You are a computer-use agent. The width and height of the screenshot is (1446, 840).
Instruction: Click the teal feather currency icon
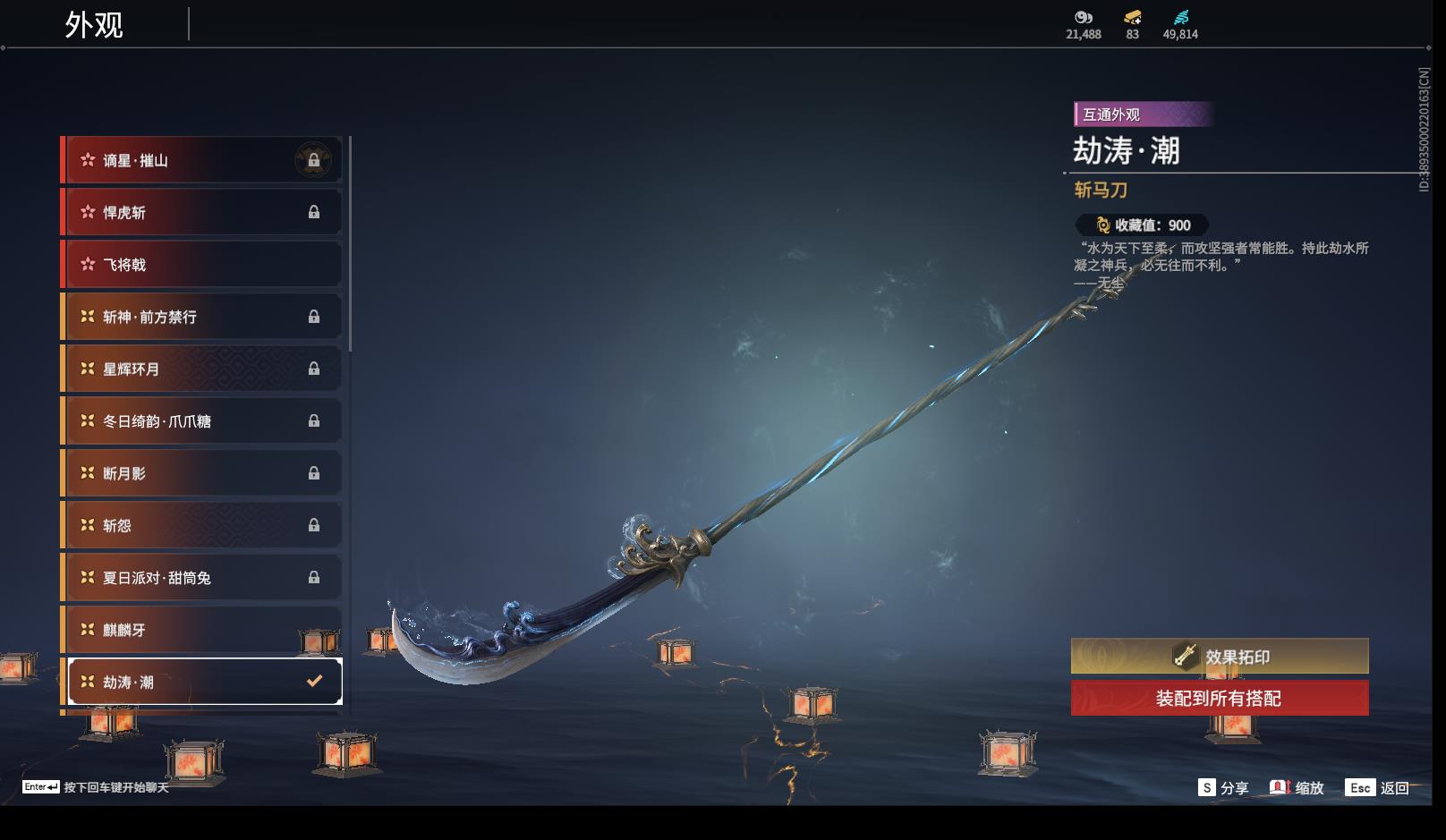(x=1180, y=17)
